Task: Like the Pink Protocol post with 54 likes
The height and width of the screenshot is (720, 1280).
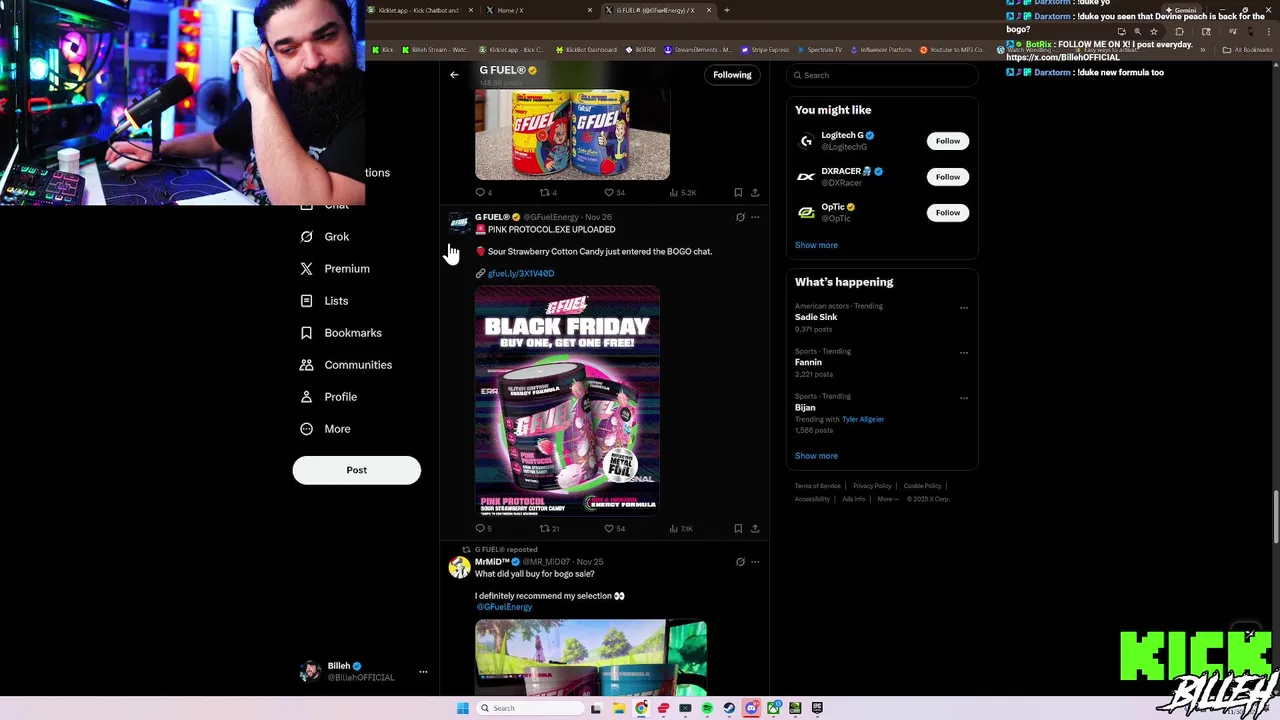Action: tap(614, 528)
